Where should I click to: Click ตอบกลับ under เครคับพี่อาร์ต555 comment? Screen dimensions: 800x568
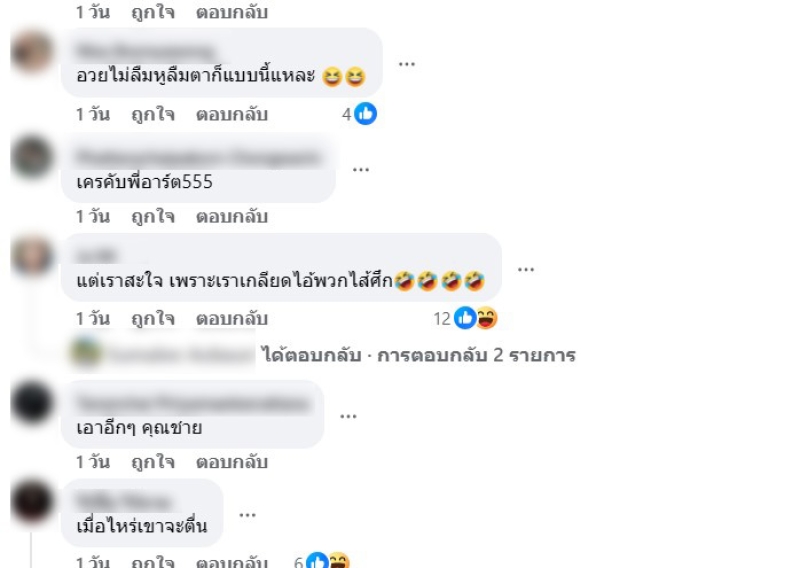click(x=232, y=216)
